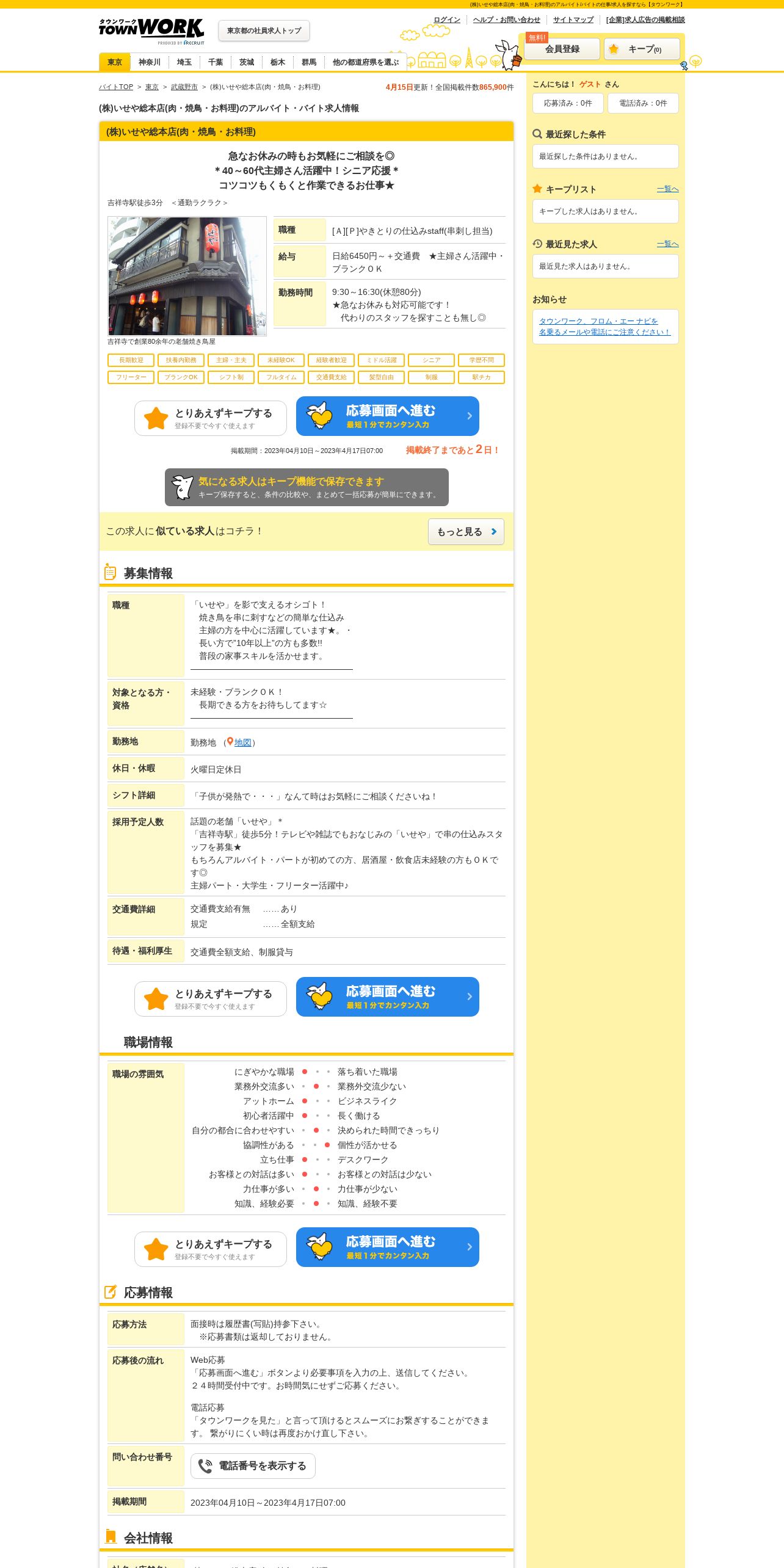Click the シフト制 tag
The image size is (784, 1568).
point(231,377)
